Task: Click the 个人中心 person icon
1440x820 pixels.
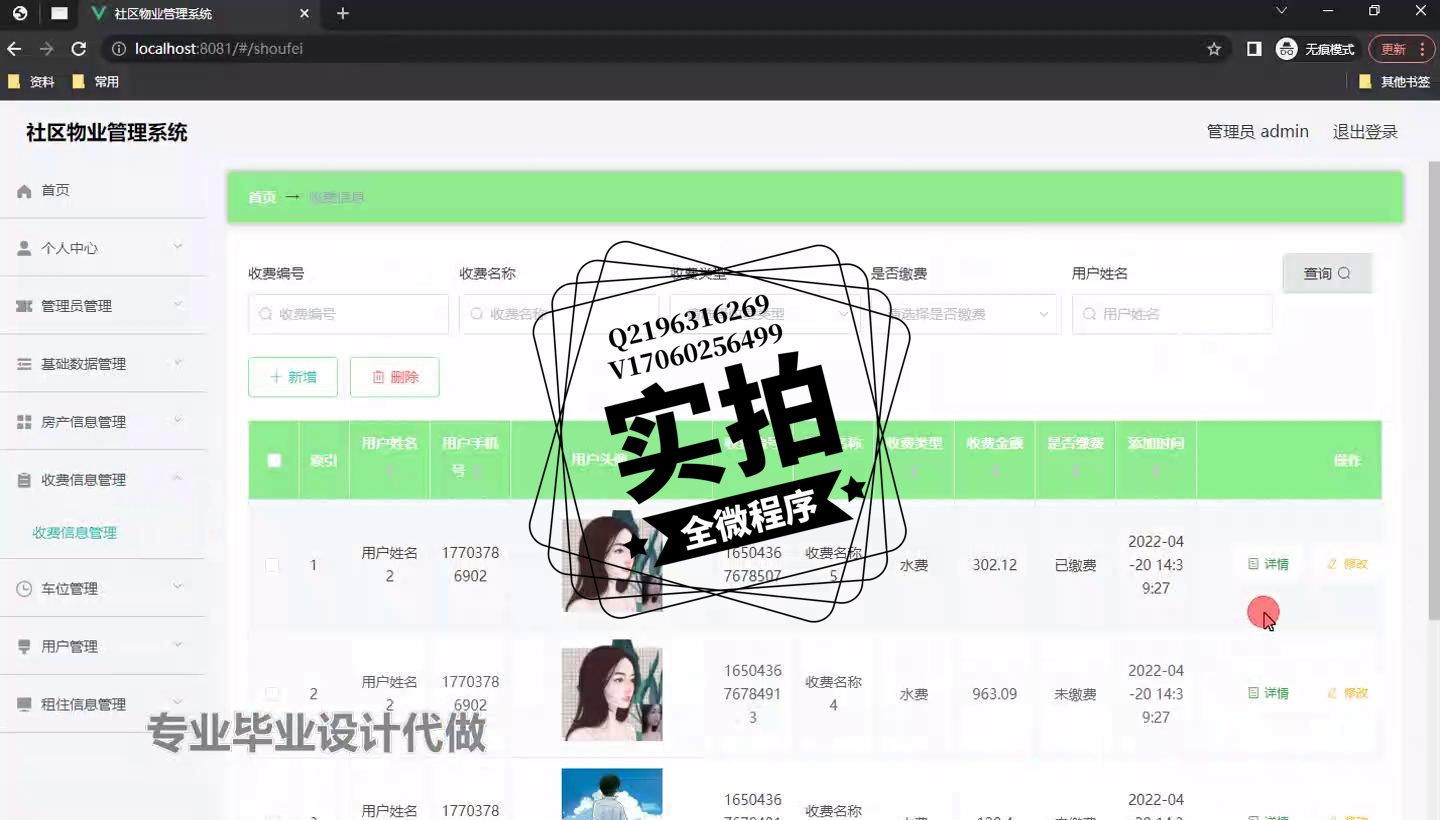Action: coord(25,248)
